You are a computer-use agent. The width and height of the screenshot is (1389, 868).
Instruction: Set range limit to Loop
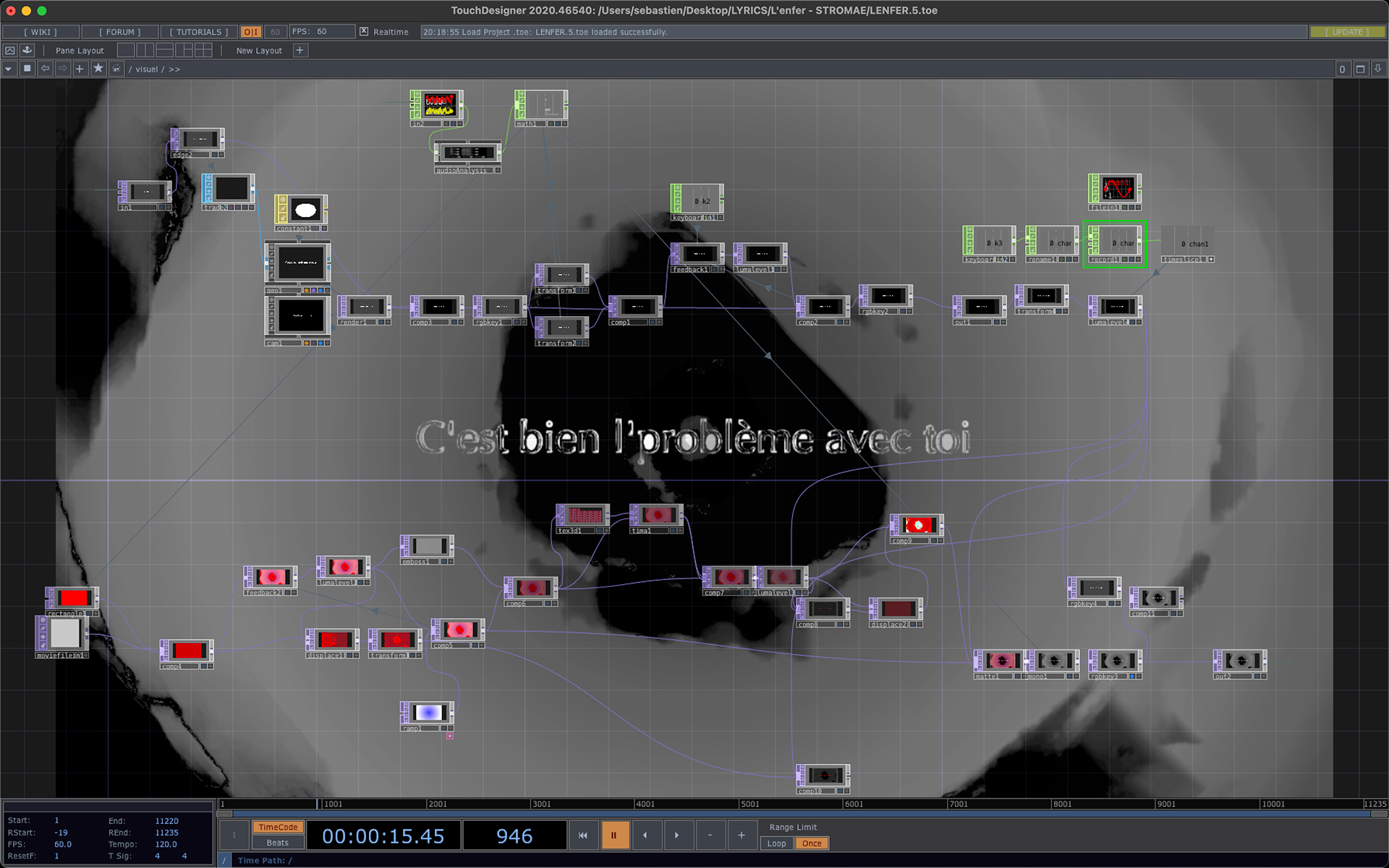coord(776,843)
